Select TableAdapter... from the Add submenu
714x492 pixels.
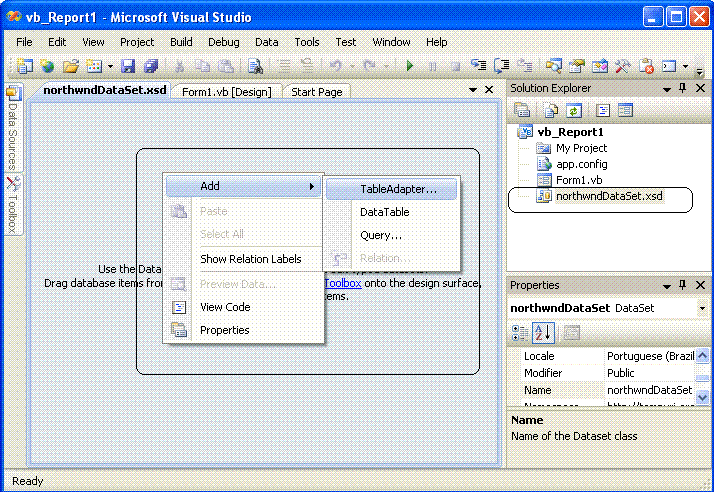coord(392,189)
